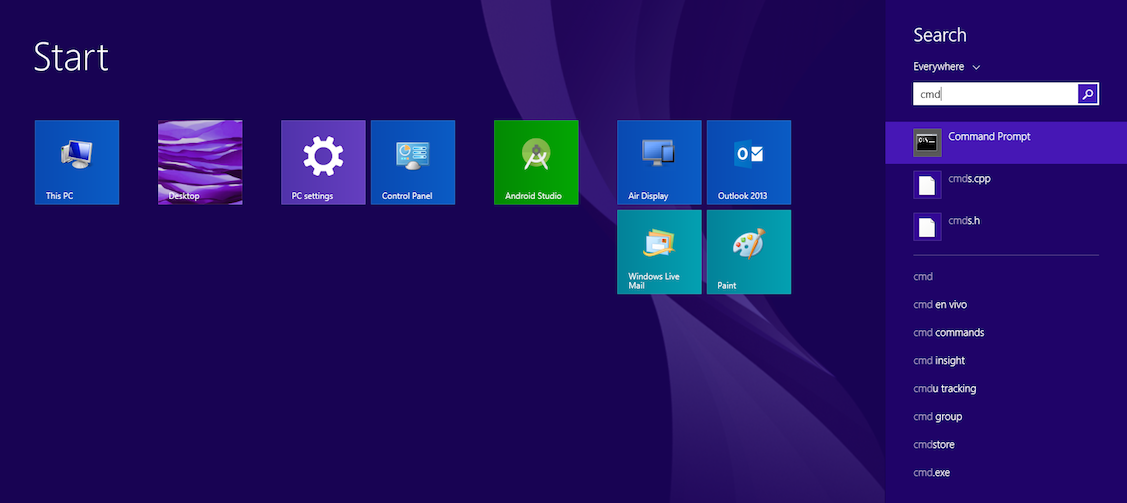
Task: Launch the Outlook 2013 tile
Action: (749, 162)
